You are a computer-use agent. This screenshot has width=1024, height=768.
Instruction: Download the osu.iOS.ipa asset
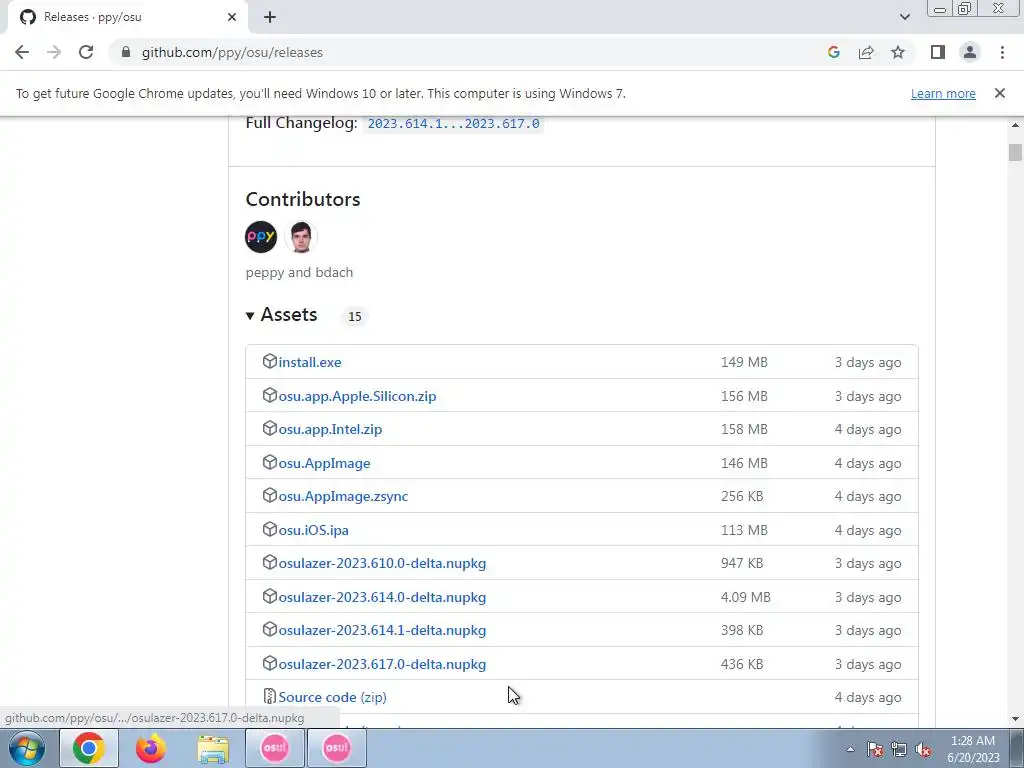(x=313, y=530)
